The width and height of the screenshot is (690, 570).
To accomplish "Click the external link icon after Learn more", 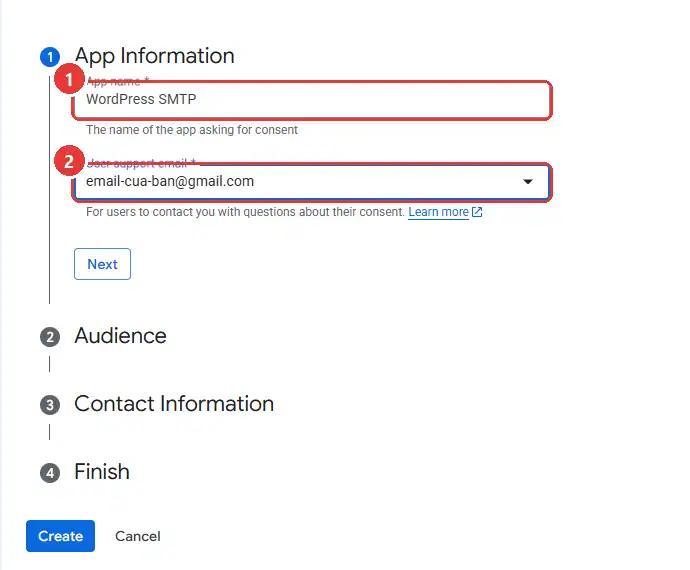I will (477, 212).
